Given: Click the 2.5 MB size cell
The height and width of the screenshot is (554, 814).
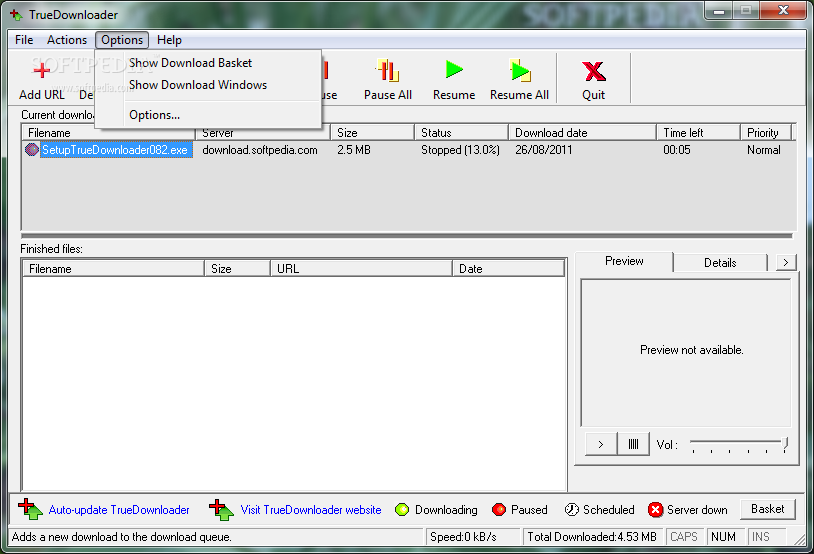Looking at the screenshot, I should tap(354, 150).
